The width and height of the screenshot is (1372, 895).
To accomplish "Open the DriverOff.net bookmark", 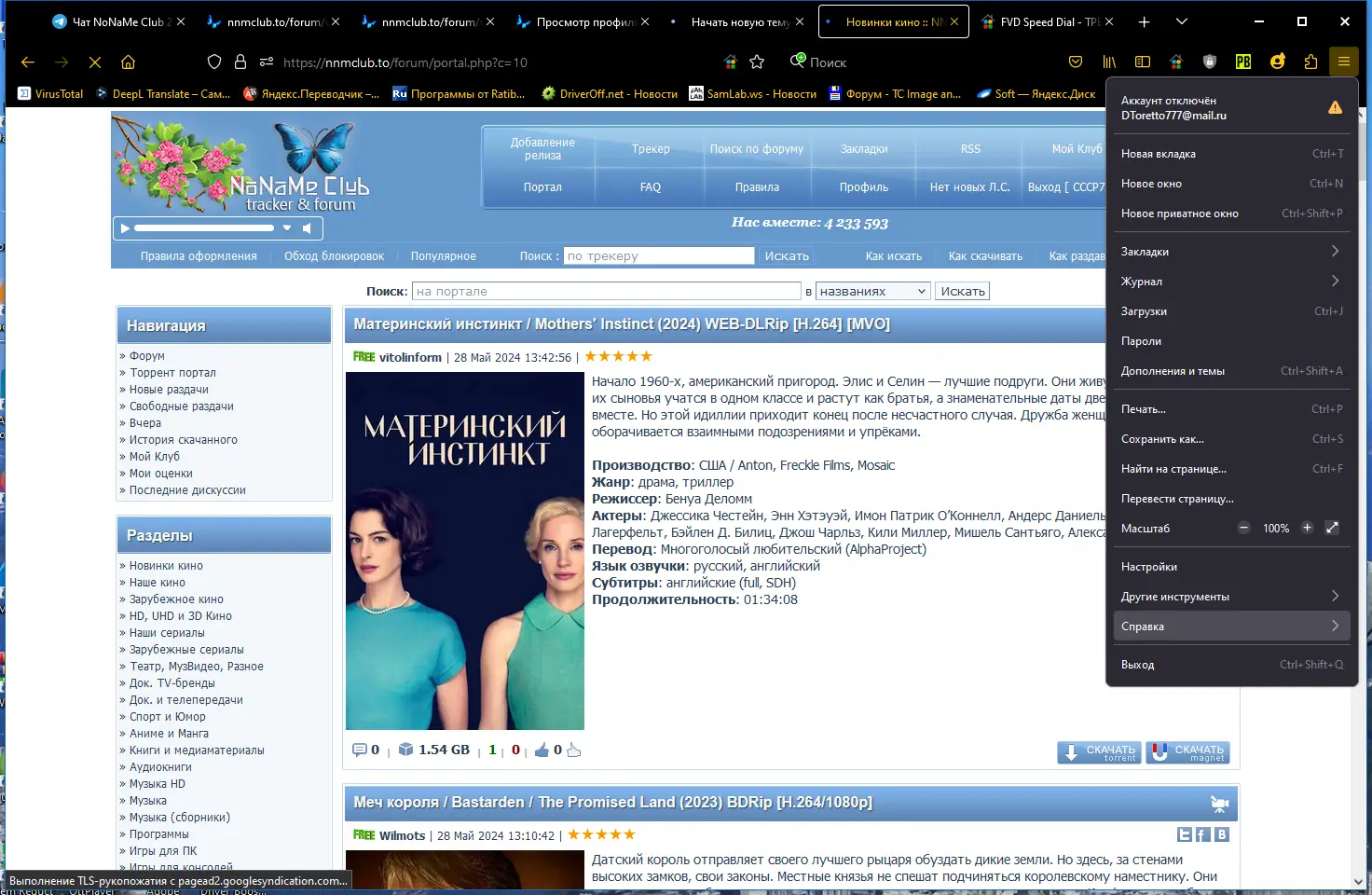I will point(610,94).
